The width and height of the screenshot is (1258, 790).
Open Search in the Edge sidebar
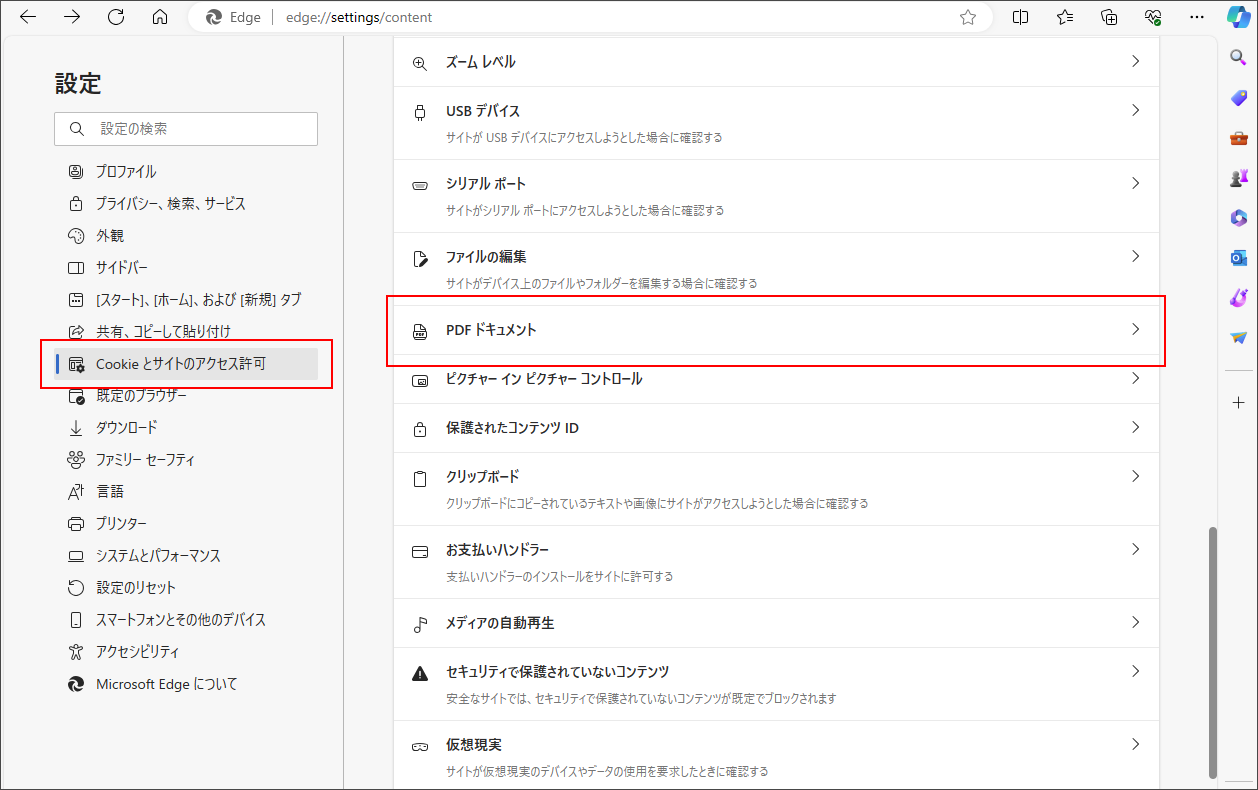coord(1238,57)
